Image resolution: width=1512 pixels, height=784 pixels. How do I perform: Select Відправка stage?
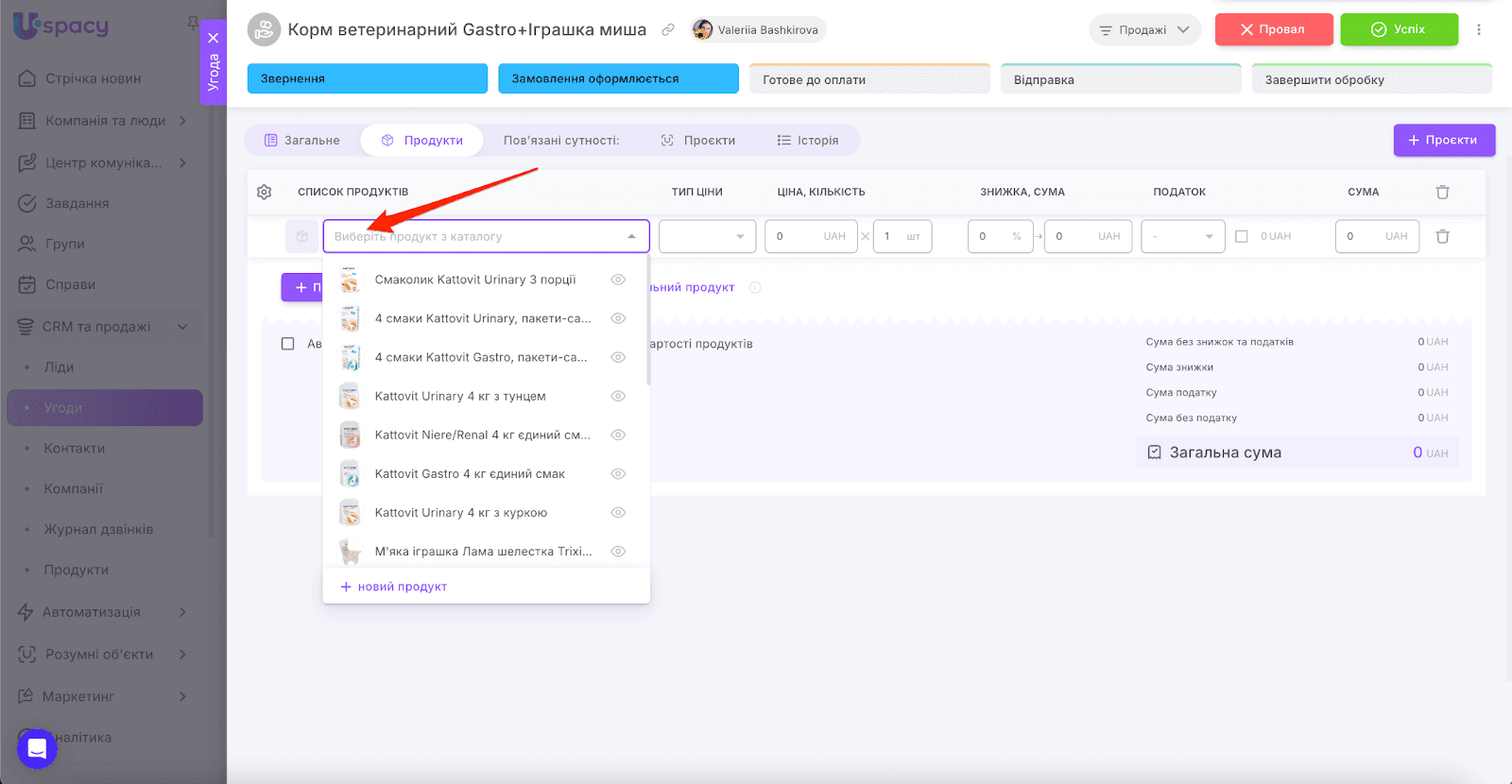pos(1121,79)
